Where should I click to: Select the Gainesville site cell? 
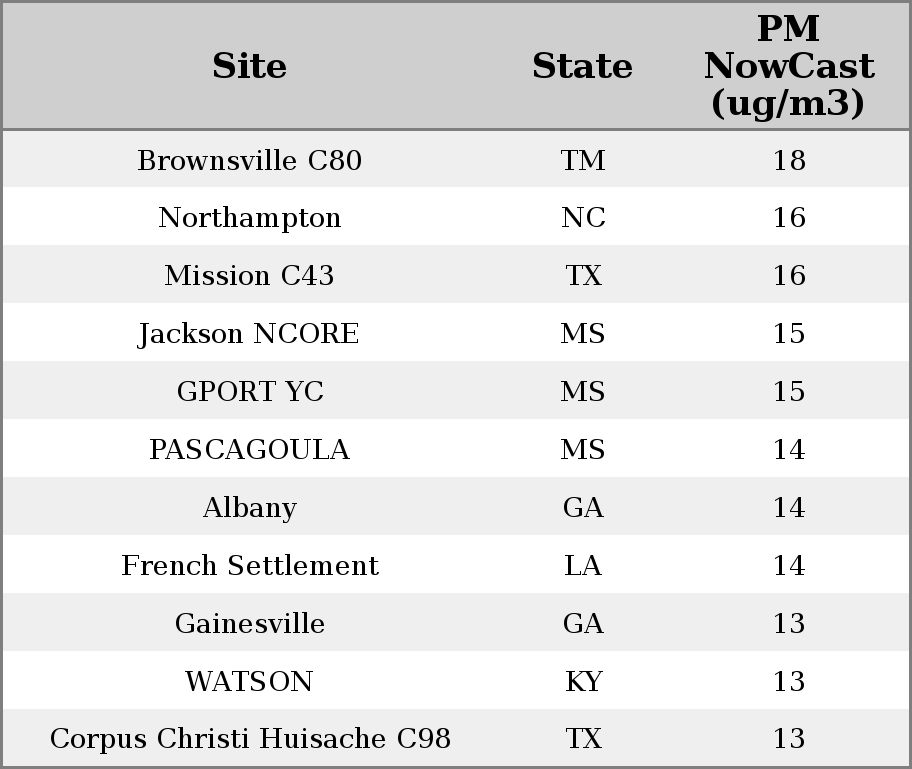(250, 623)
